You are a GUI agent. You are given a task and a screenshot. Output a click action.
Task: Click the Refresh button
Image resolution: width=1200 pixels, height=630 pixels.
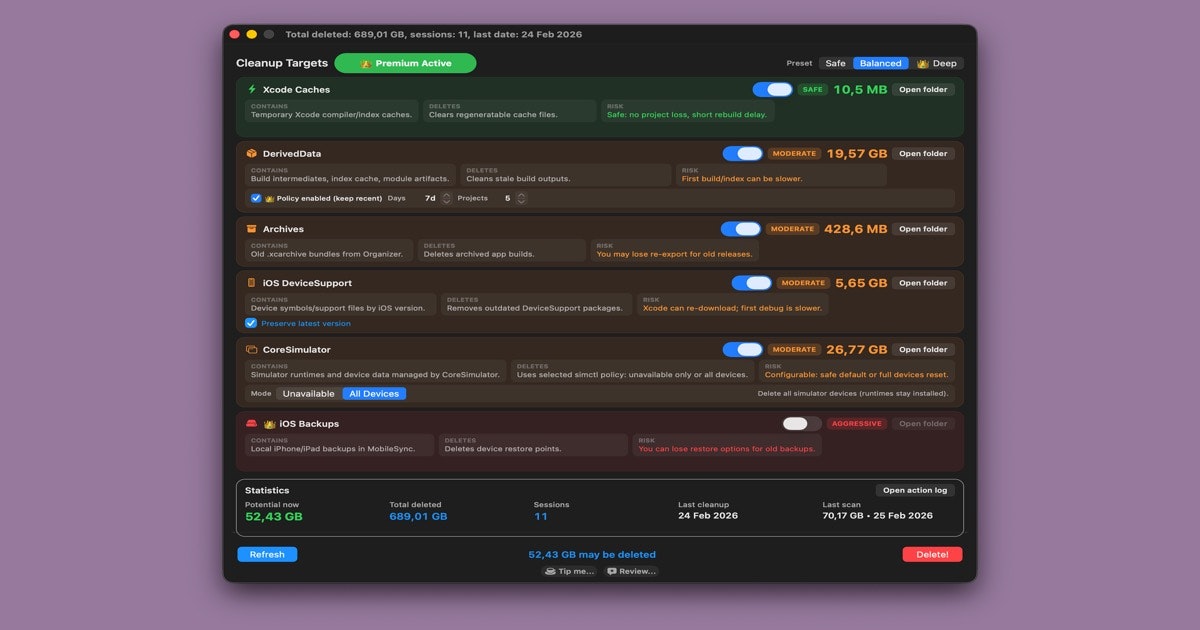point(267,554)
